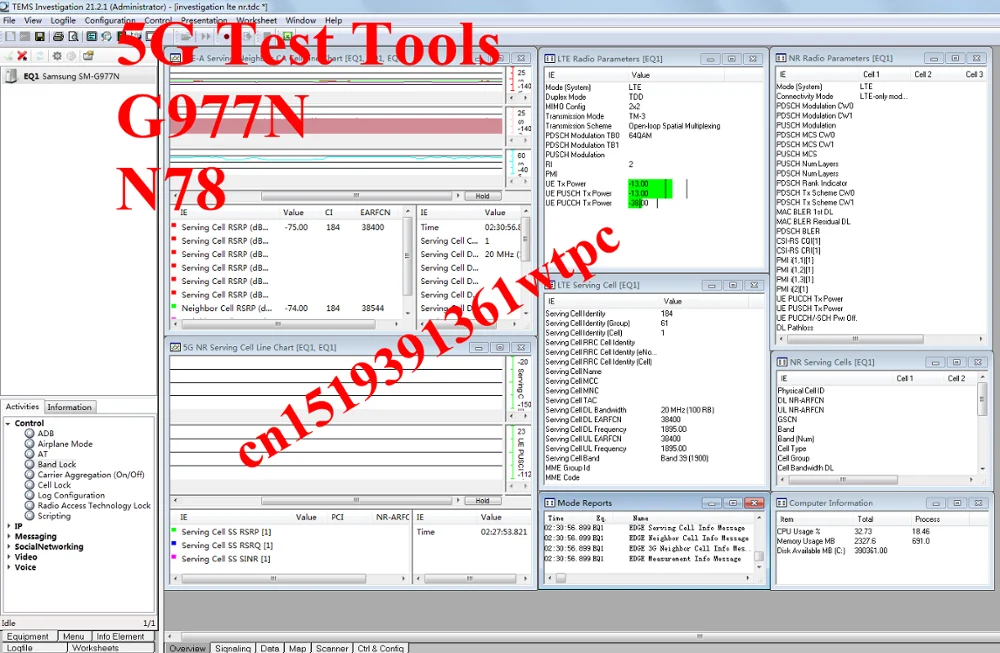Click the green spreadsheet export toolbar icon
Viewport: 1000px width, 653px height.
tap(288, 37)
